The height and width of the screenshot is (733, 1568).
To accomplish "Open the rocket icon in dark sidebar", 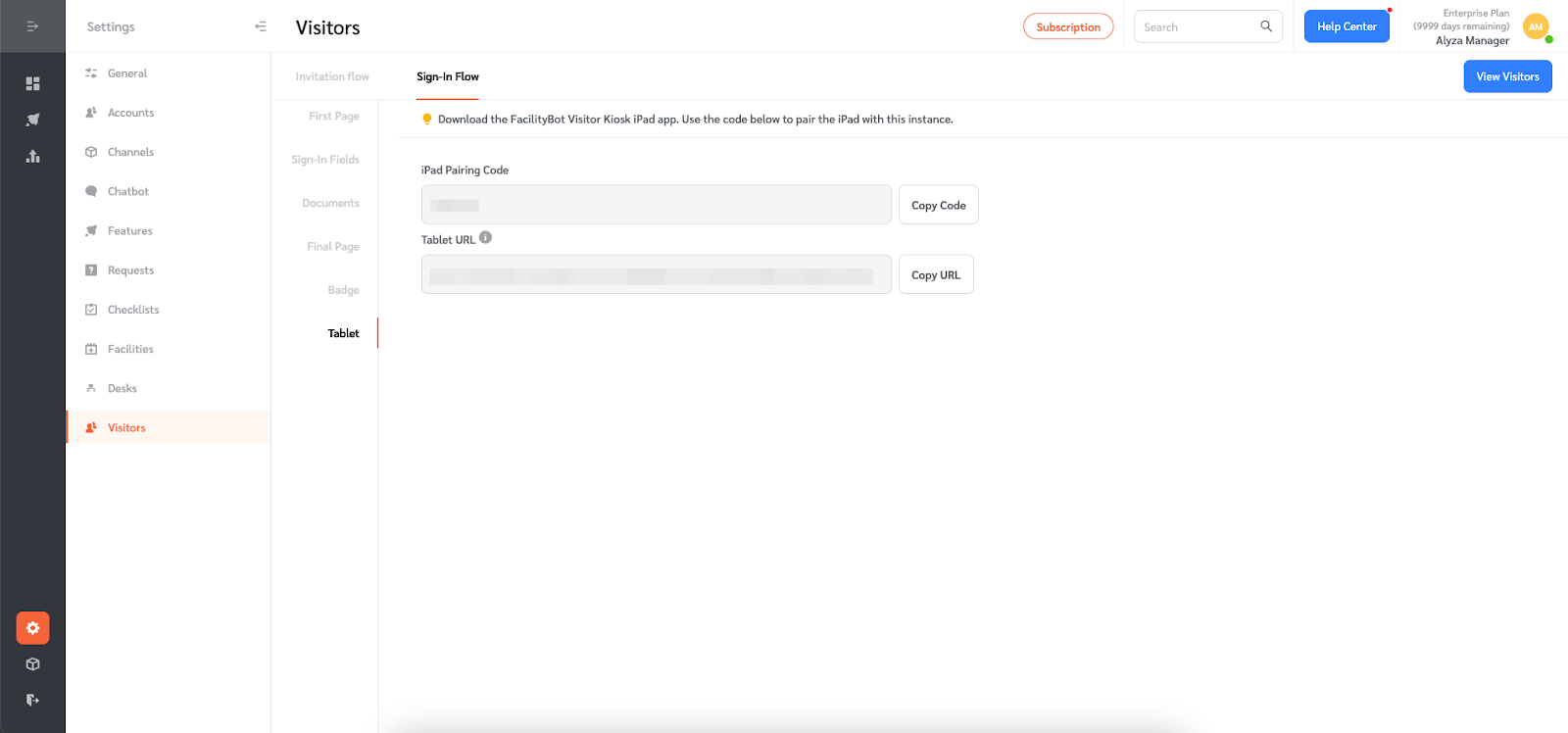I will click(32, 120).
